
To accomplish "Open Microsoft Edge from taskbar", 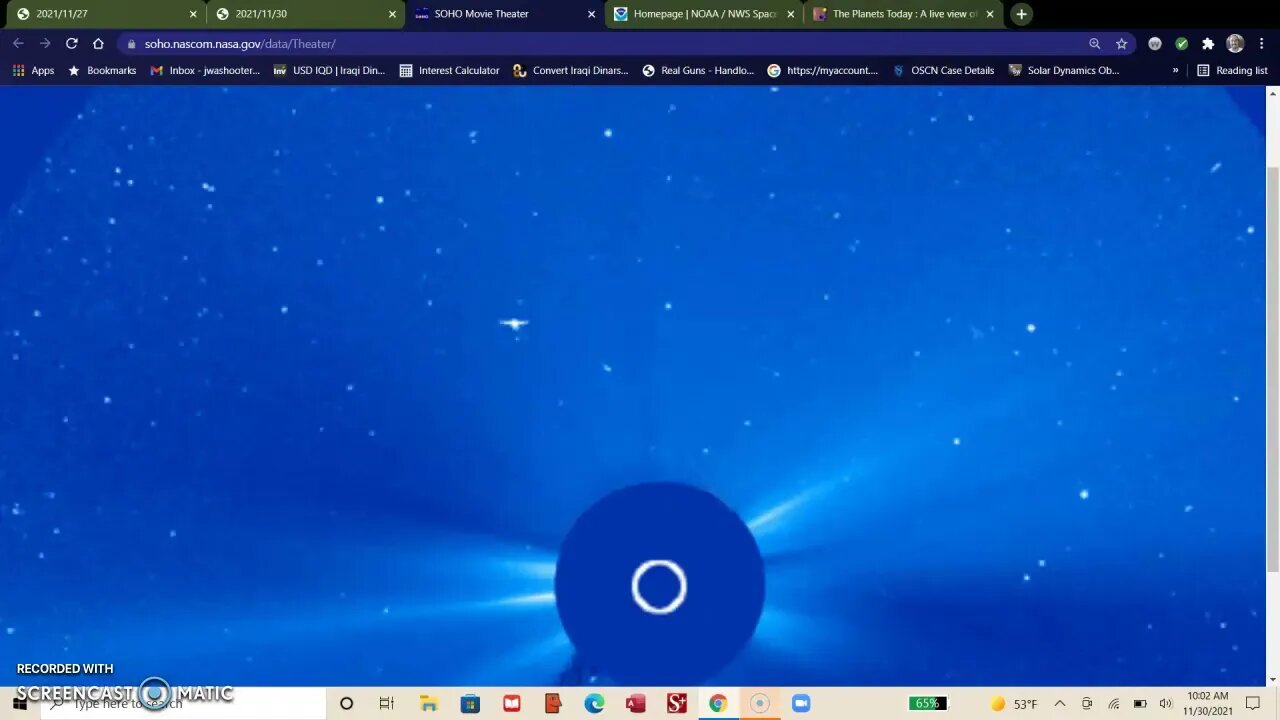I will click(x=594, y=704).
